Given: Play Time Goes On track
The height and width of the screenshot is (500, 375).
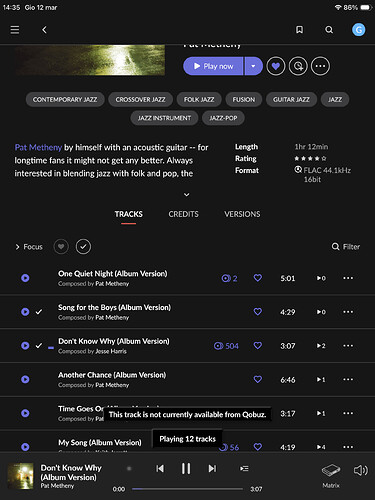Looking at the screenshot, I should coord(25,413).
